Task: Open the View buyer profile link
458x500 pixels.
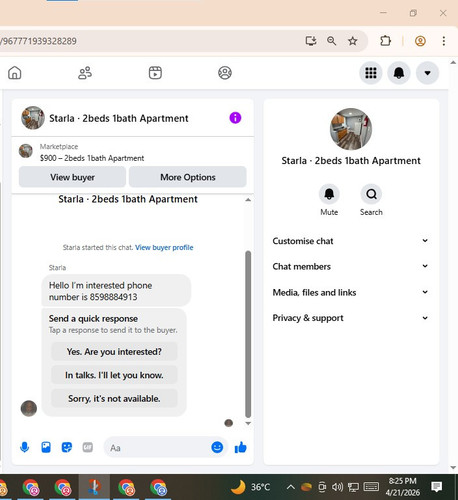Action: (x=164, y=247)
